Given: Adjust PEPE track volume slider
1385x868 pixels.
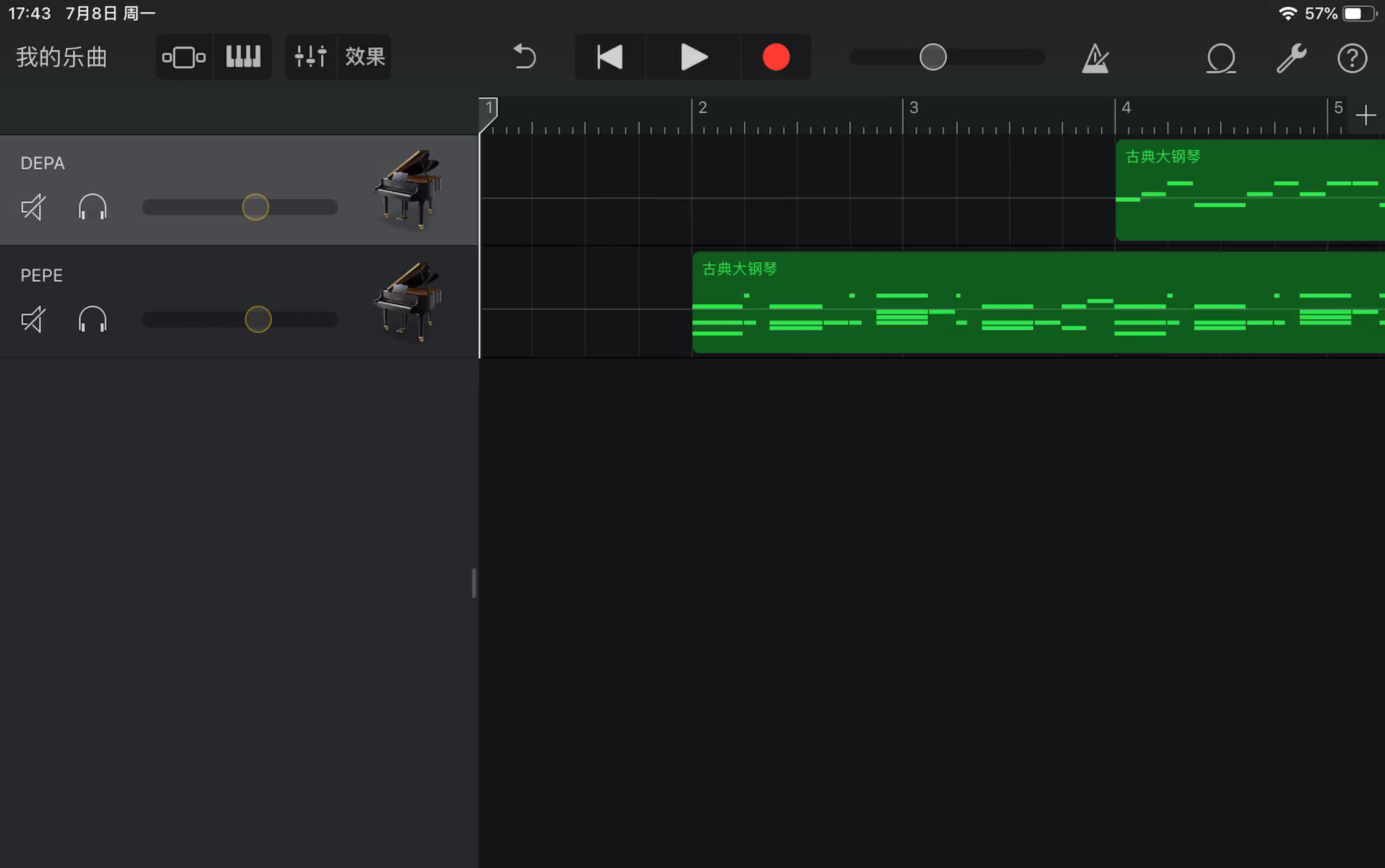Looking at the screenshot, I should [x=240, y=319].
